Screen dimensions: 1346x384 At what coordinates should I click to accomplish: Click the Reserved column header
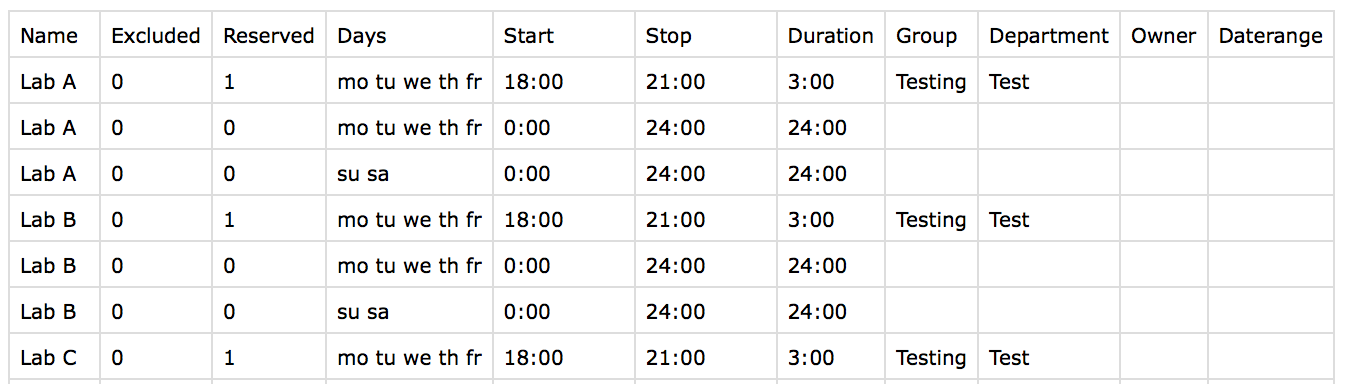[269, 35]
